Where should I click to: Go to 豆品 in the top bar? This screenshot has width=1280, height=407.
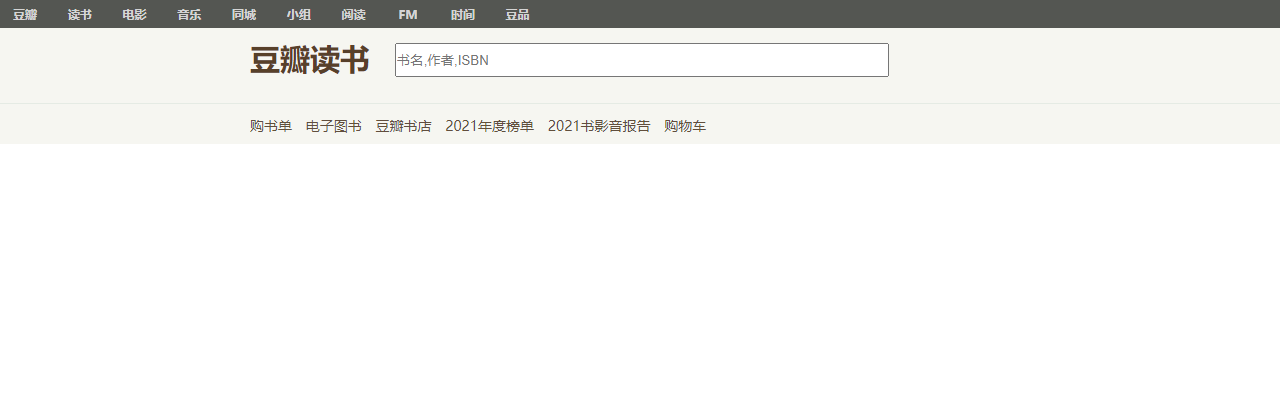pyautogui.click(x=517, y=15)
